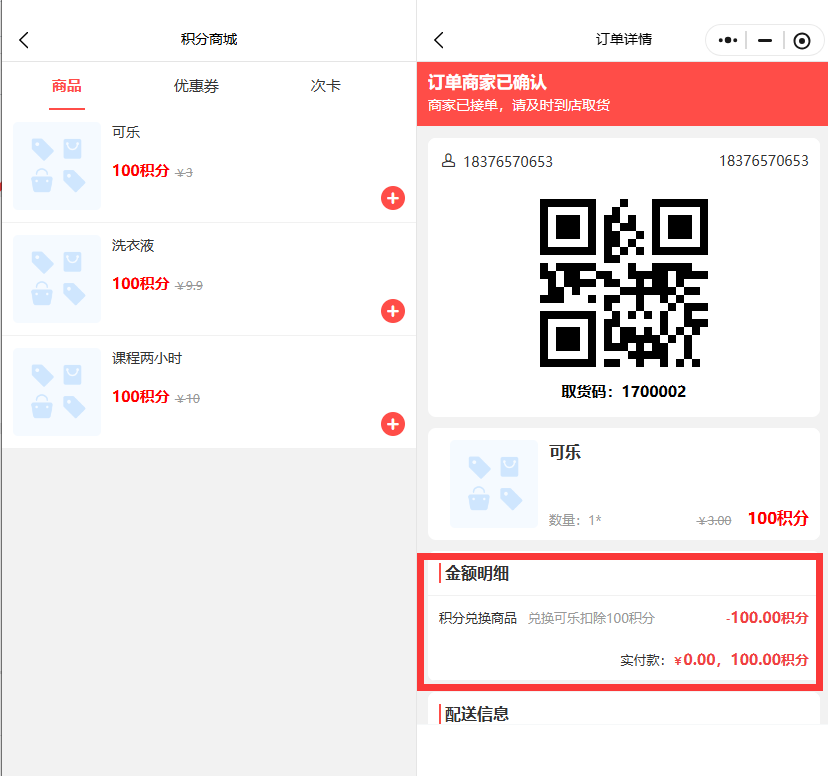Image resolution: width=828 pixels, height=776 pixels.
Task: Click the -100.00积分 deduction amount
Action: 767,618
